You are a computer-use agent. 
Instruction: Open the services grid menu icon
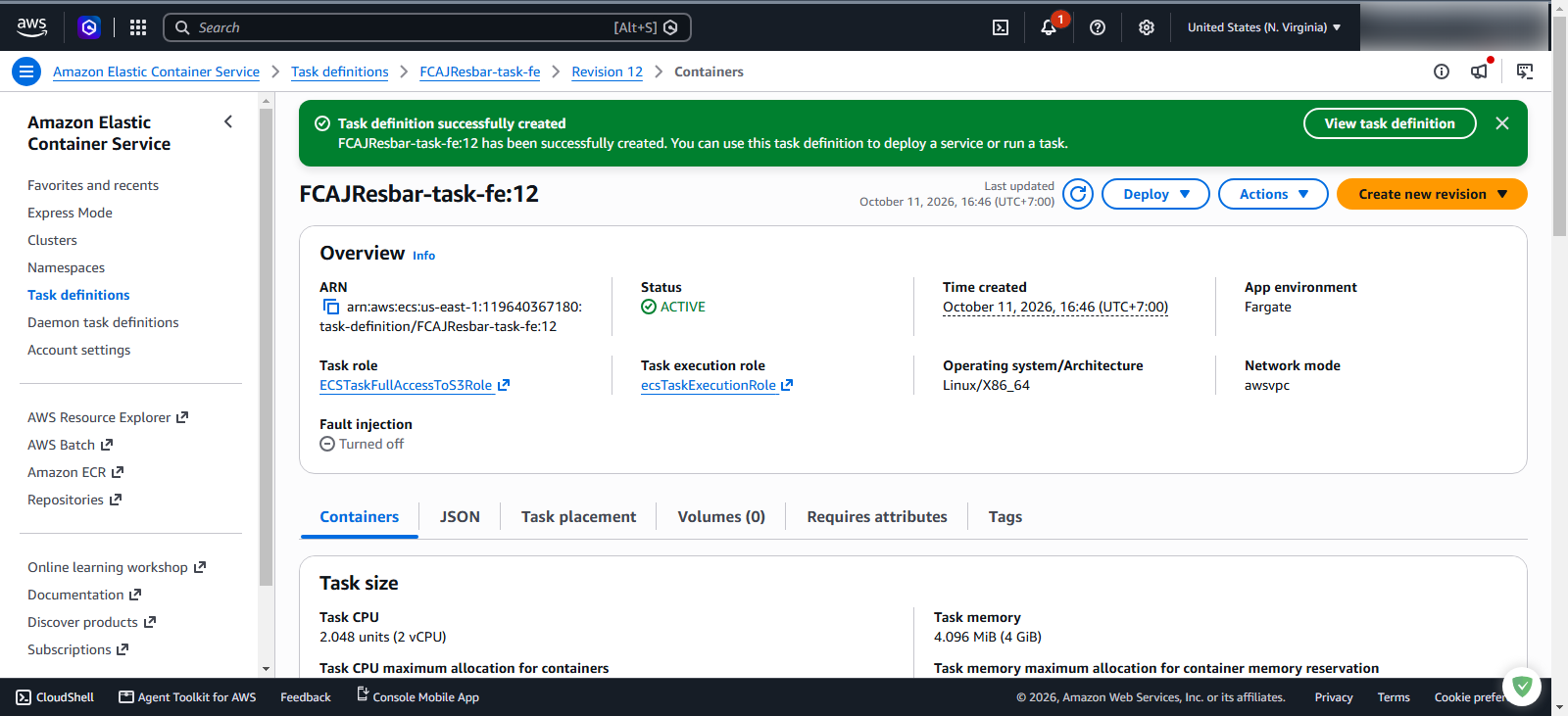pos(138,27)
